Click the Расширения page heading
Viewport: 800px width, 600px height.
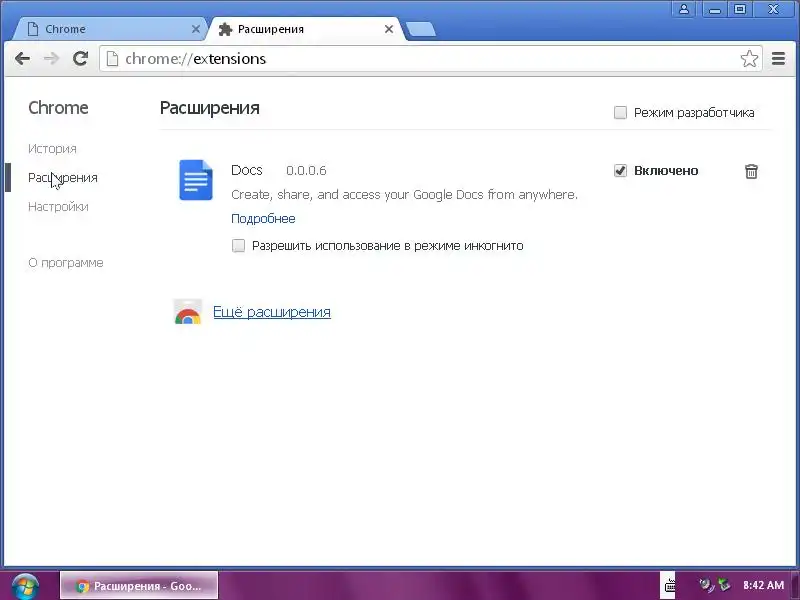[x=210, y=108]
